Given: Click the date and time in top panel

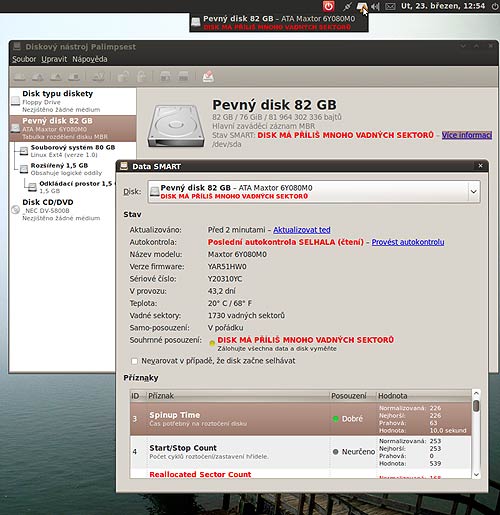Looking at the screenshot, I should pyautogui.click(x=443, y=6).
